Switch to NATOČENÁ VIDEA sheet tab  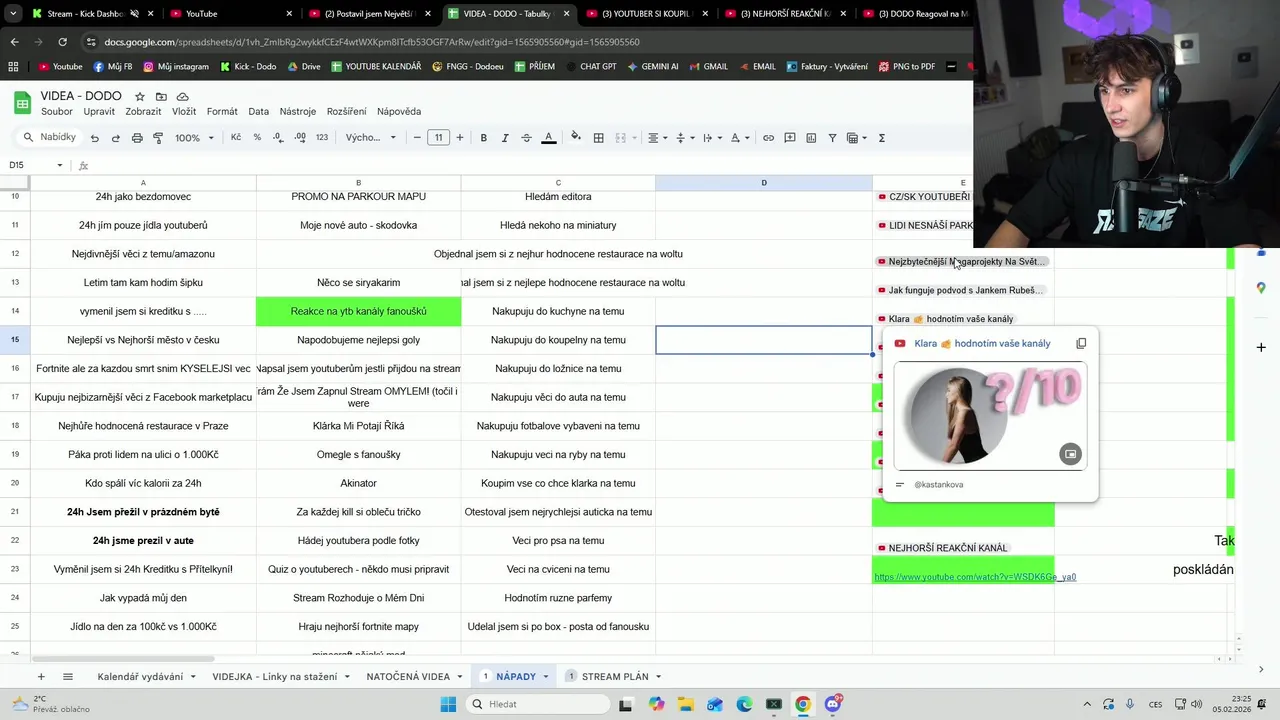pos(408,677)
